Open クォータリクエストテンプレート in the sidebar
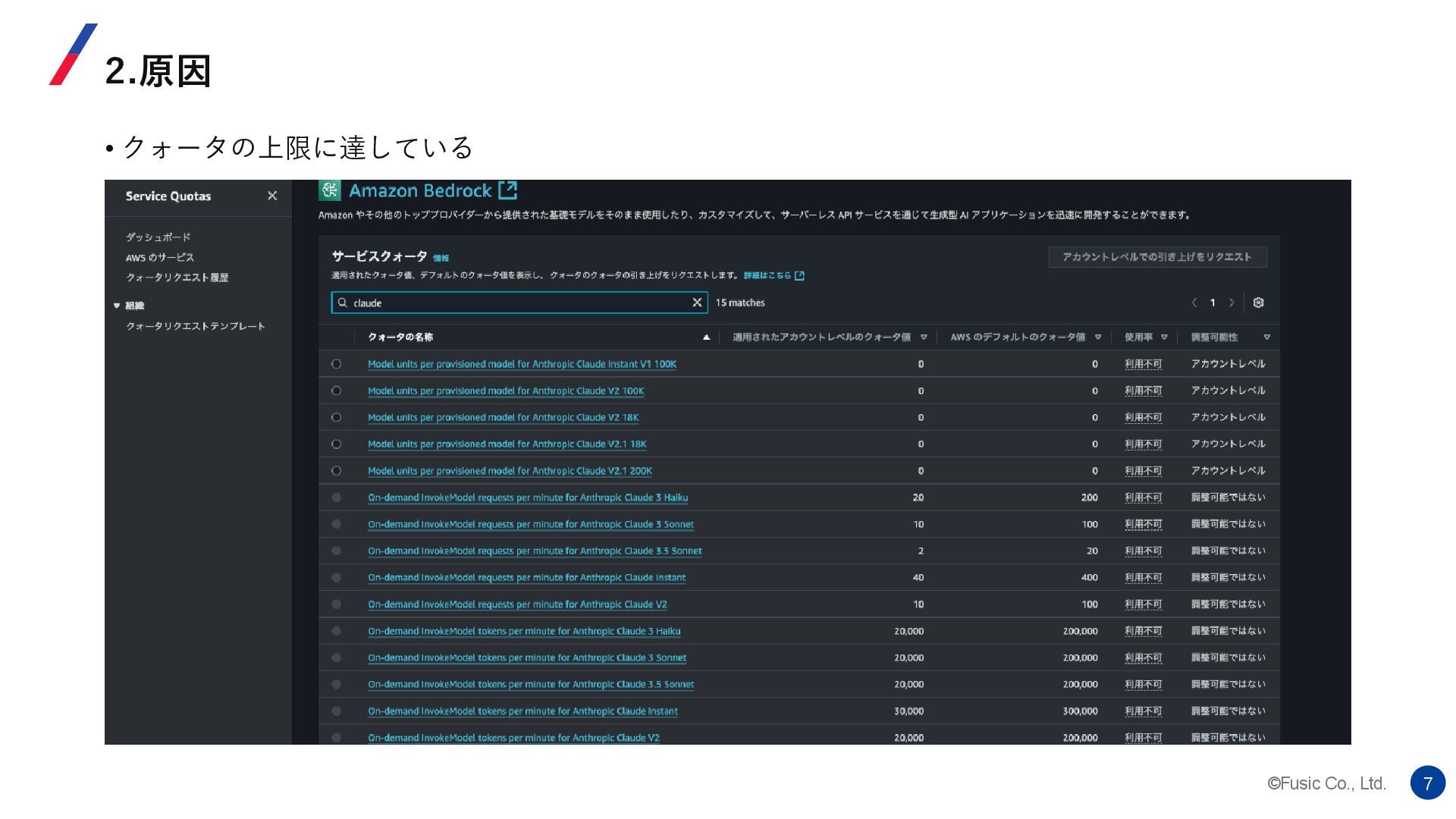Viewport: 1456px width, 819px height. point(196,326)
